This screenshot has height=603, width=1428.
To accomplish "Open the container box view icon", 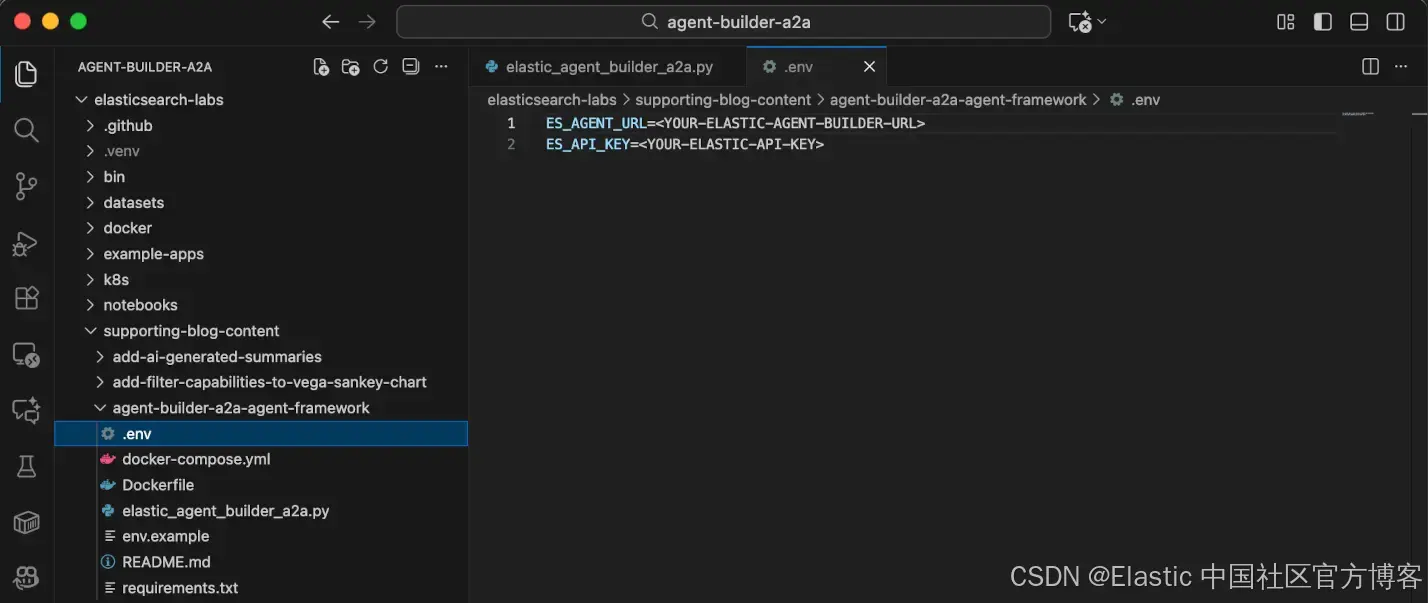I will (x=27, y=522).
